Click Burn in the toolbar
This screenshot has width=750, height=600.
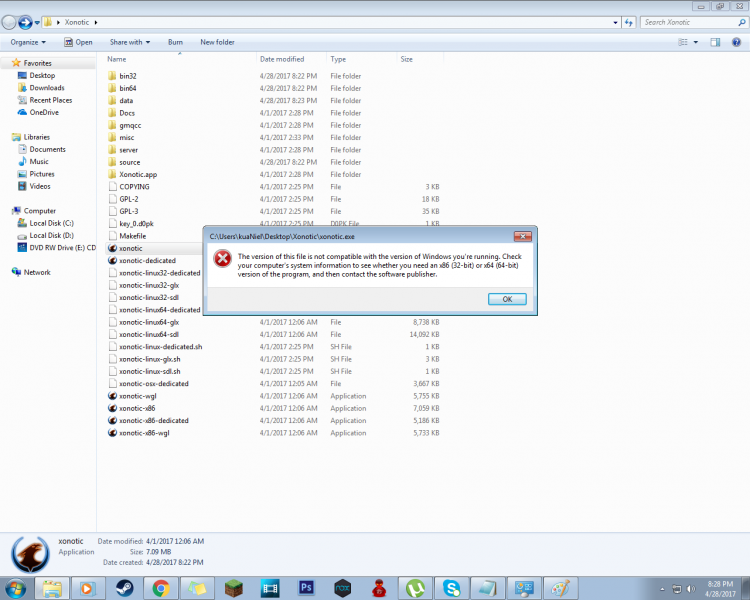click(175, 42)
